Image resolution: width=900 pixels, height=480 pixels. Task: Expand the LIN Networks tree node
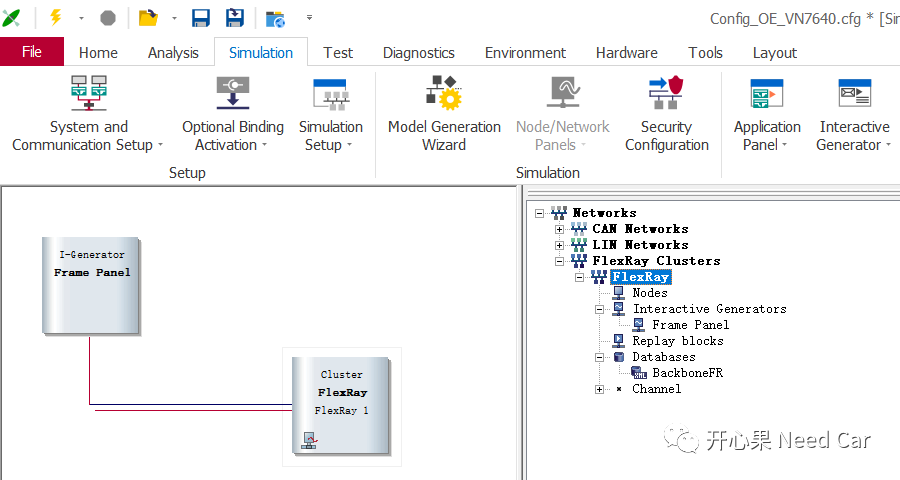point(560,245)
